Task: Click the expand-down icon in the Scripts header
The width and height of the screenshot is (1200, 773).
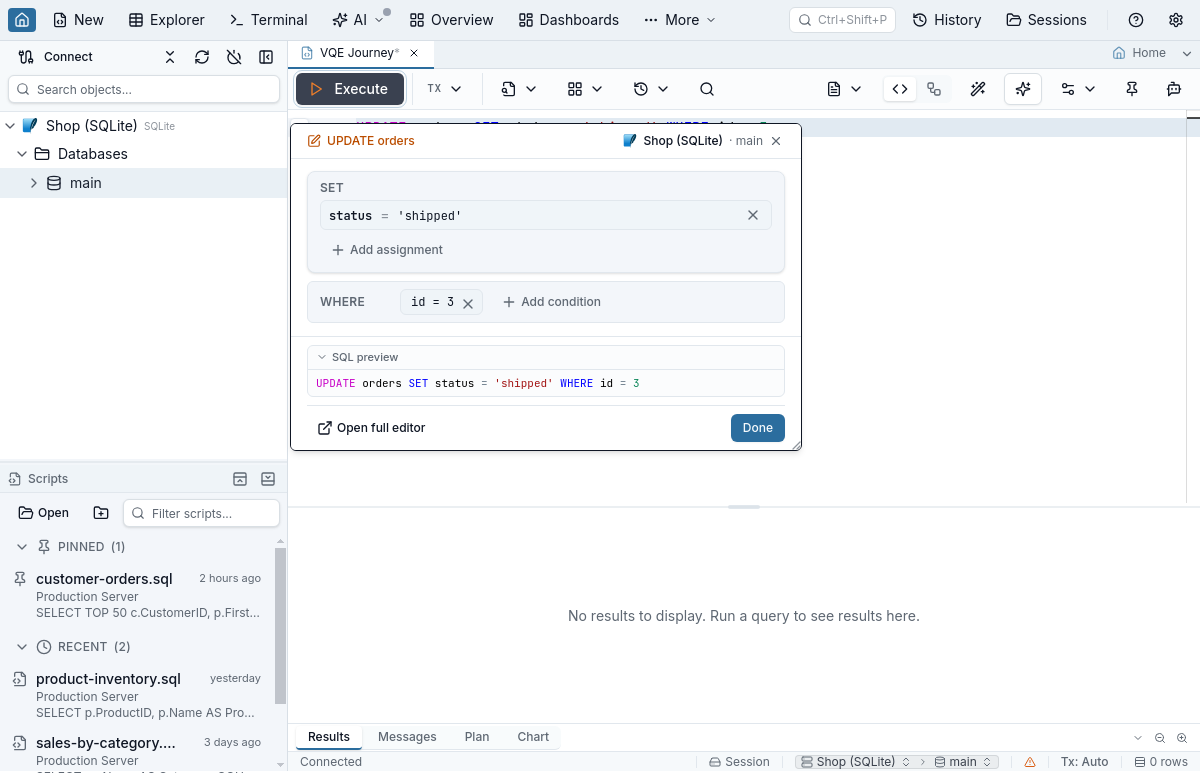Action: click(268, 479)
